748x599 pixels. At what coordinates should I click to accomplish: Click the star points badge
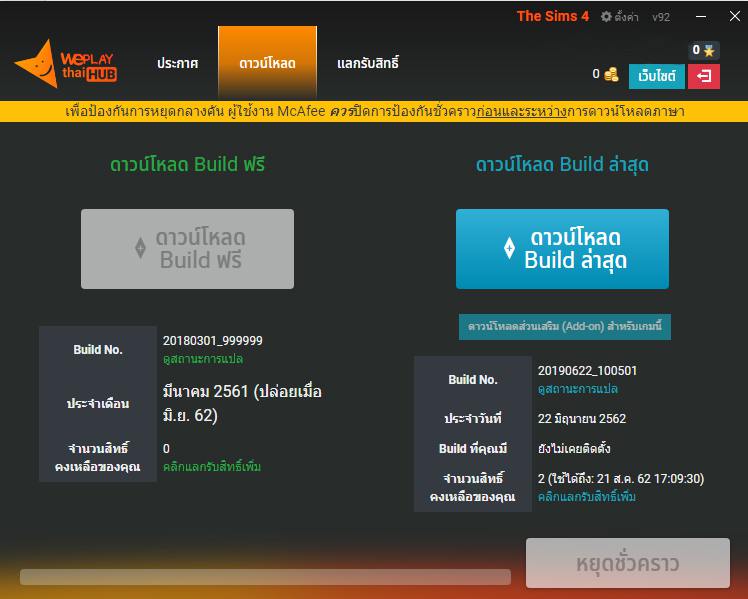pos(704,50)
